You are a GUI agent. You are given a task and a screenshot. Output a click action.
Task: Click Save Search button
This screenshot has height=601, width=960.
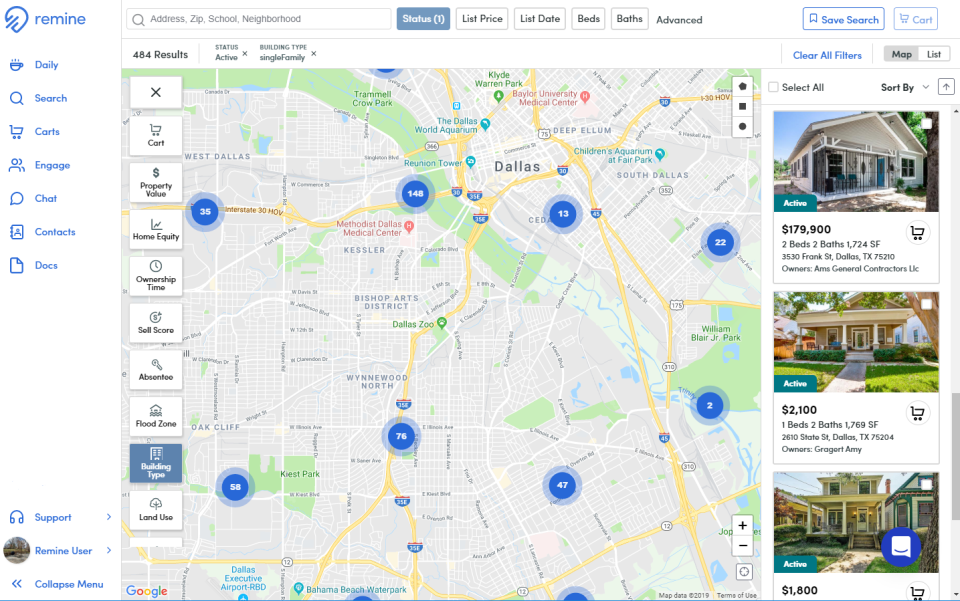point(843,19)
